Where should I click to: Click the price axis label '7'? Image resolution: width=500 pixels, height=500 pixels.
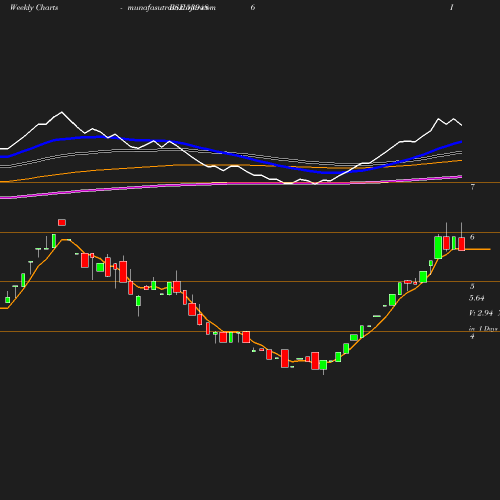coord(472,187)
